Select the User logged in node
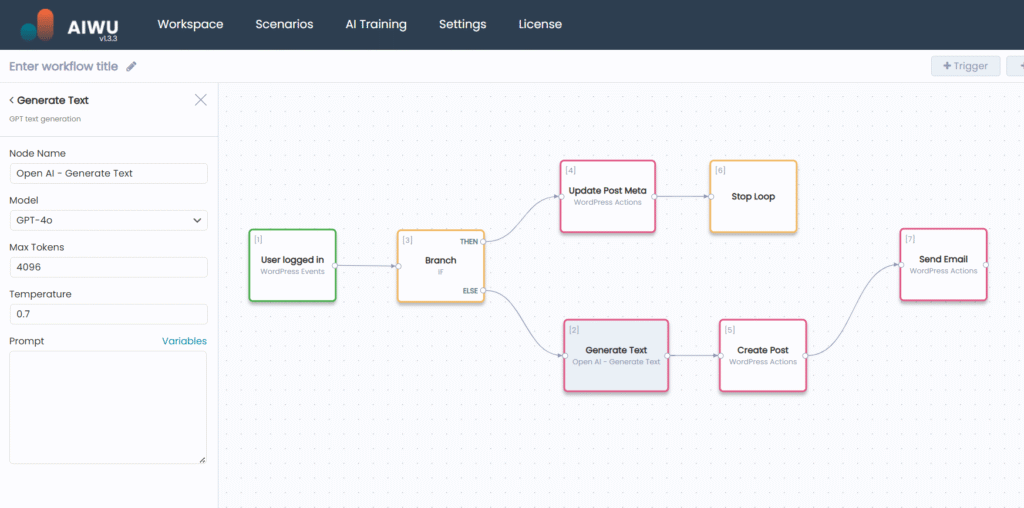This screenshot has width=1024, height=508. [x=292, y=265]
